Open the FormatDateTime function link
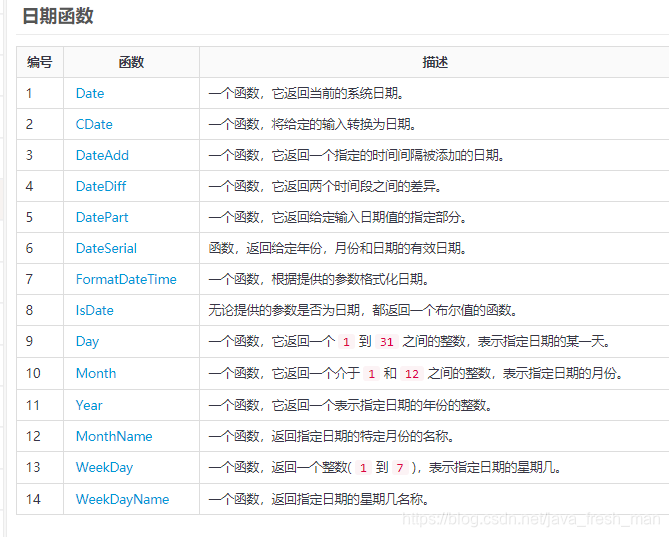 126,279
